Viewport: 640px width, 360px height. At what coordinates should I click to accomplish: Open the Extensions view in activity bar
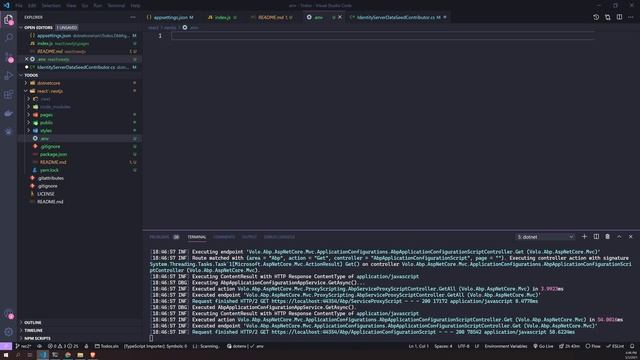pos(9,95)
